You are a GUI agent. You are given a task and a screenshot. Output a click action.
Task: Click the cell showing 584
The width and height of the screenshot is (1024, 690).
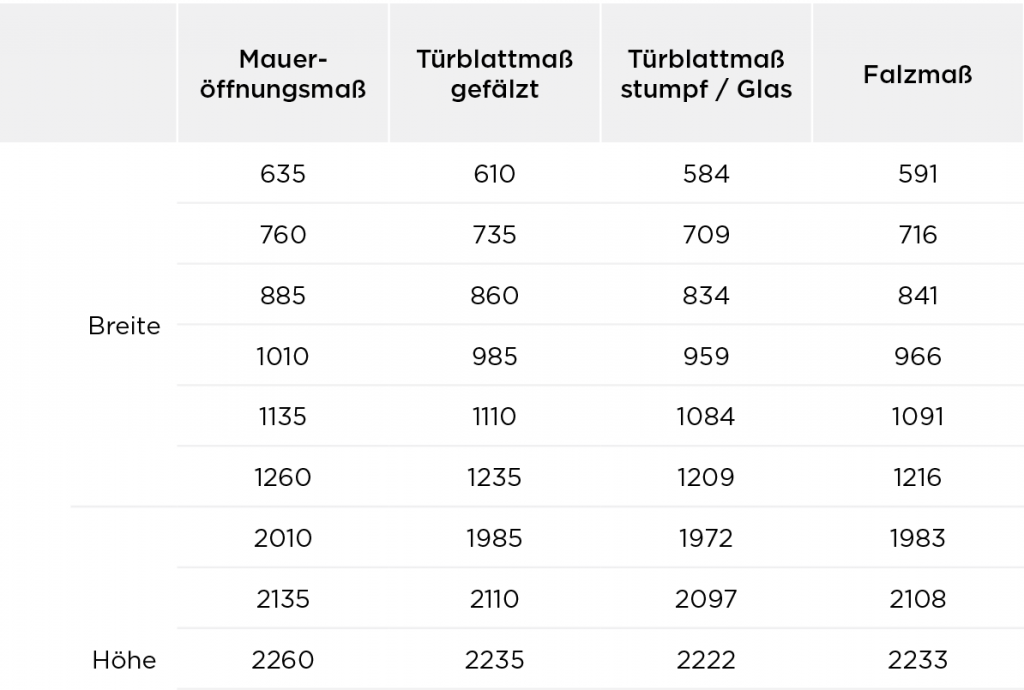[x=706, y=174]
